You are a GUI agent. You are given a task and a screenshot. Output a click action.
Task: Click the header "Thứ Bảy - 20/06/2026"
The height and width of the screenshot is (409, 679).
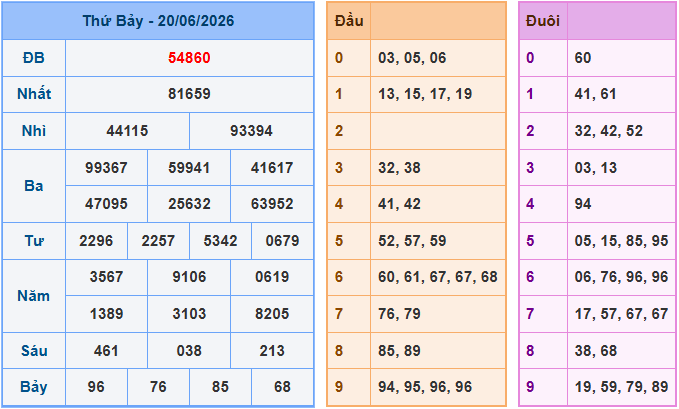pos(158,21)
